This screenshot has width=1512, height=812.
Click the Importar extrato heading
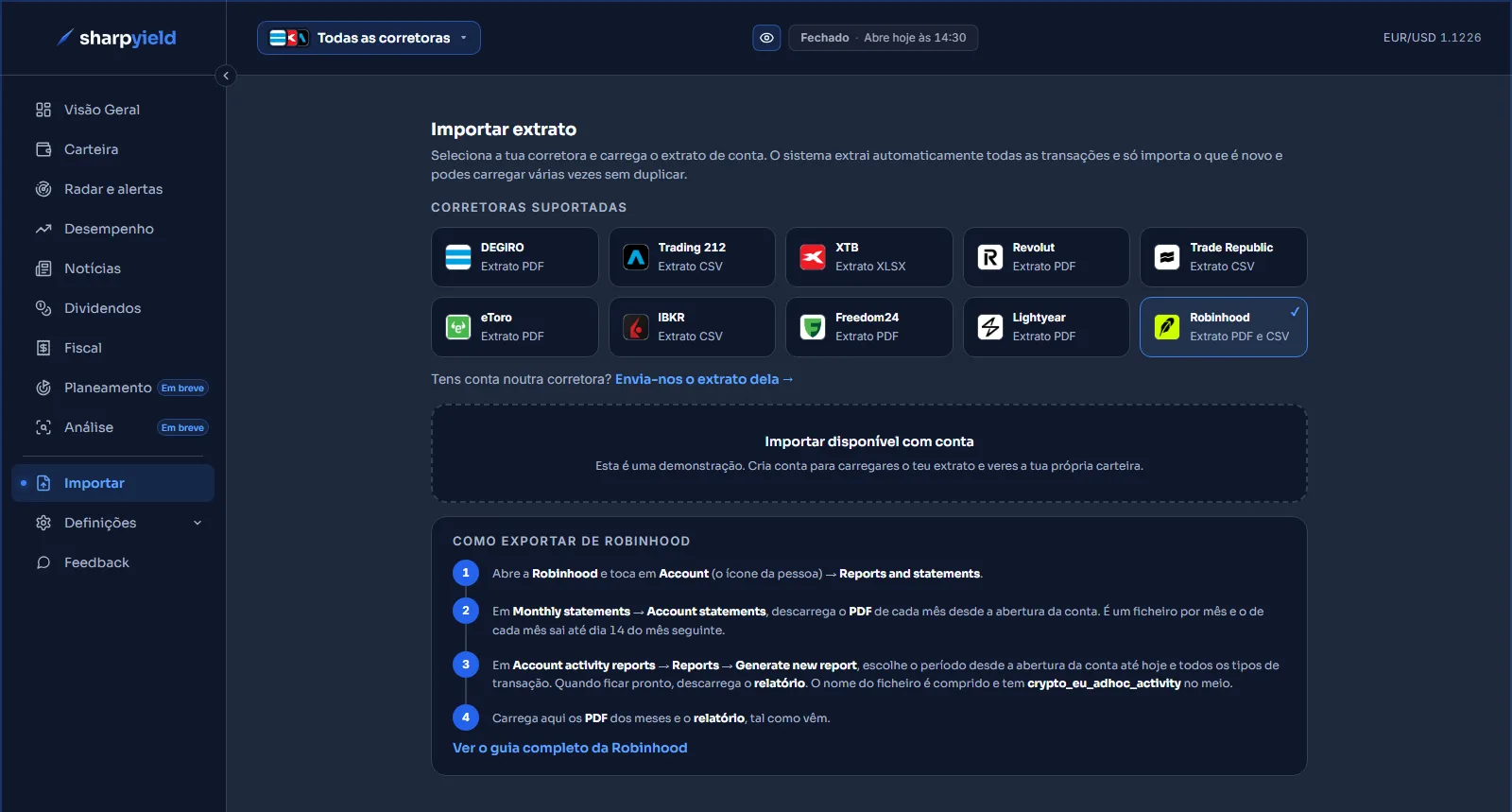click(x=504, y=130)
